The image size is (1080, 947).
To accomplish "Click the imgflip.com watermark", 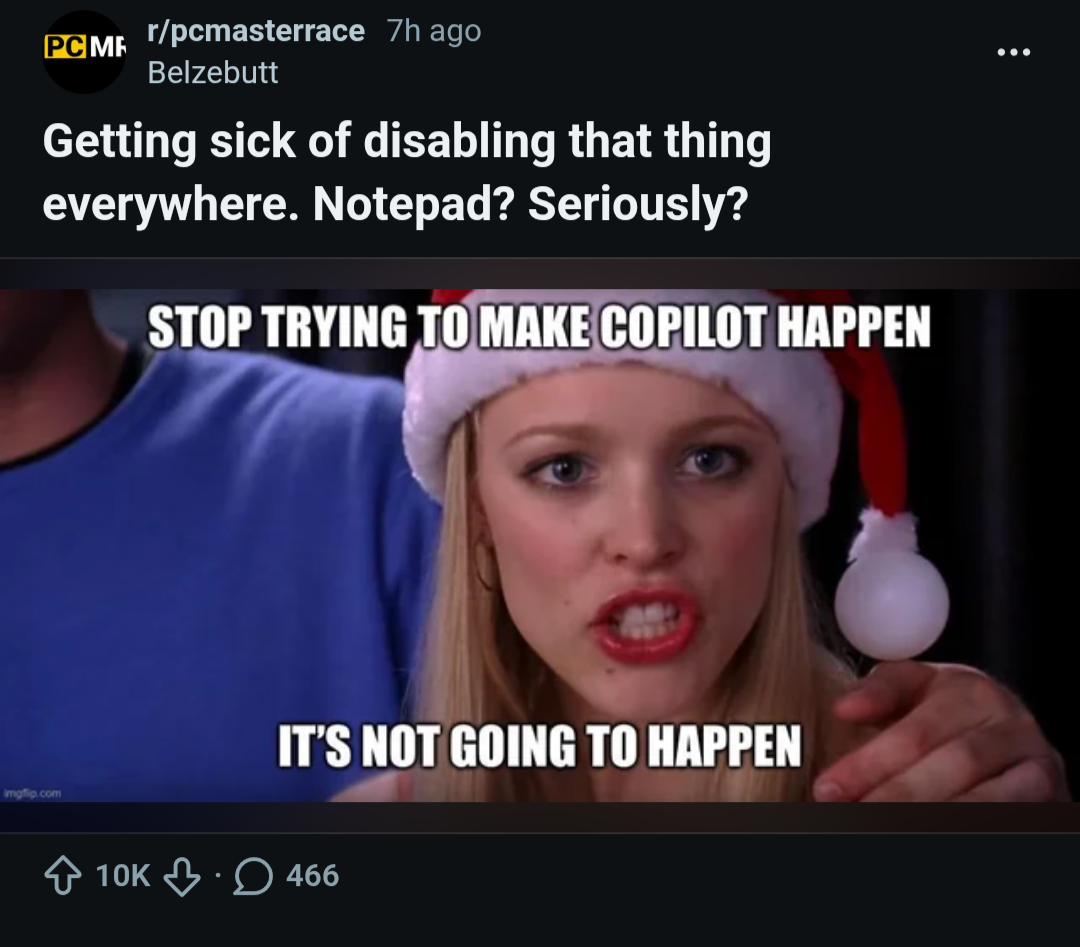I will coord(34,793).
